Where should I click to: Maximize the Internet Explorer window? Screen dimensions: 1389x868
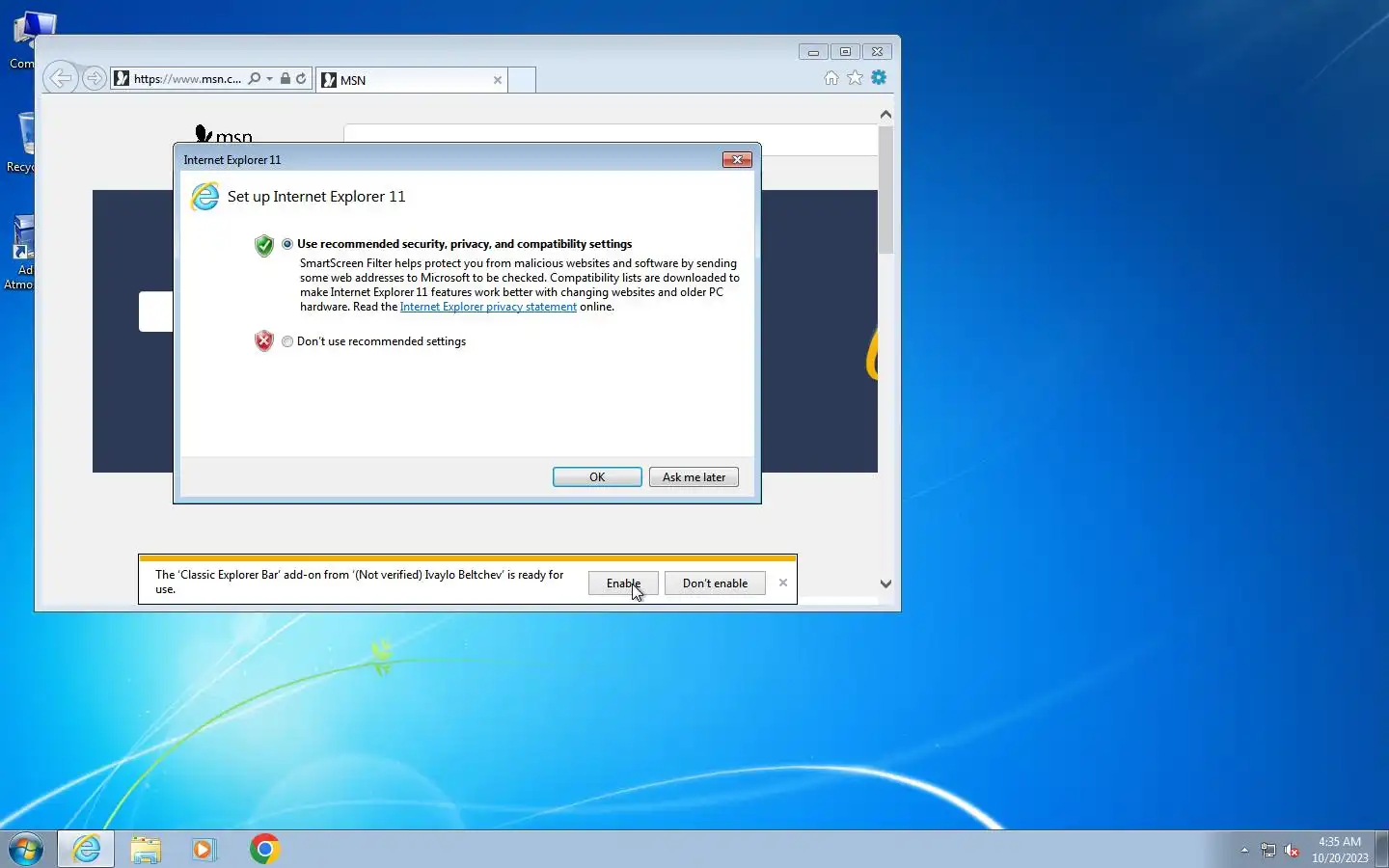(x=845, y=52)
